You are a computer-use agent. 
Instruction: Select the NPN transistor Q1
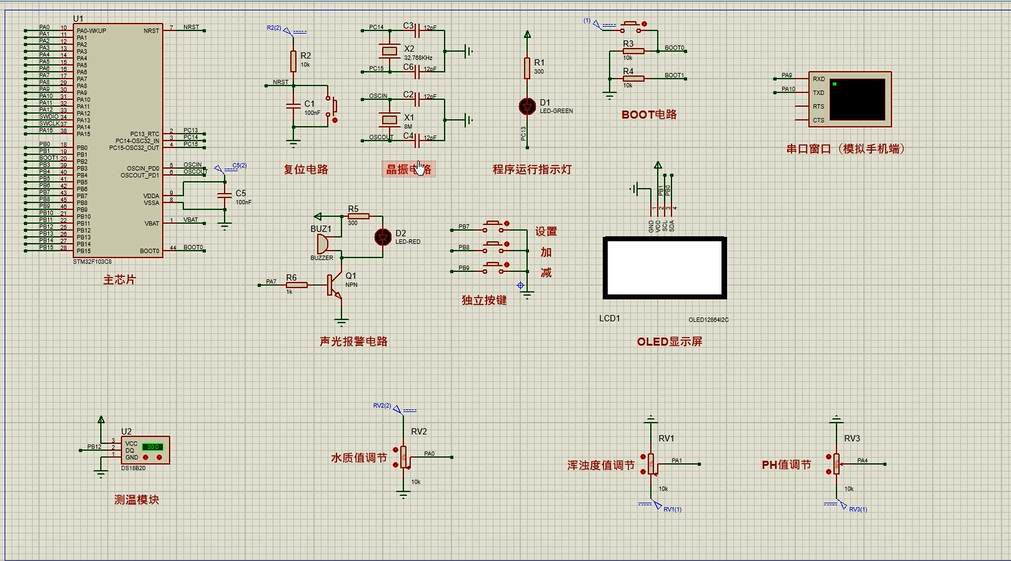tap(335, 284)
